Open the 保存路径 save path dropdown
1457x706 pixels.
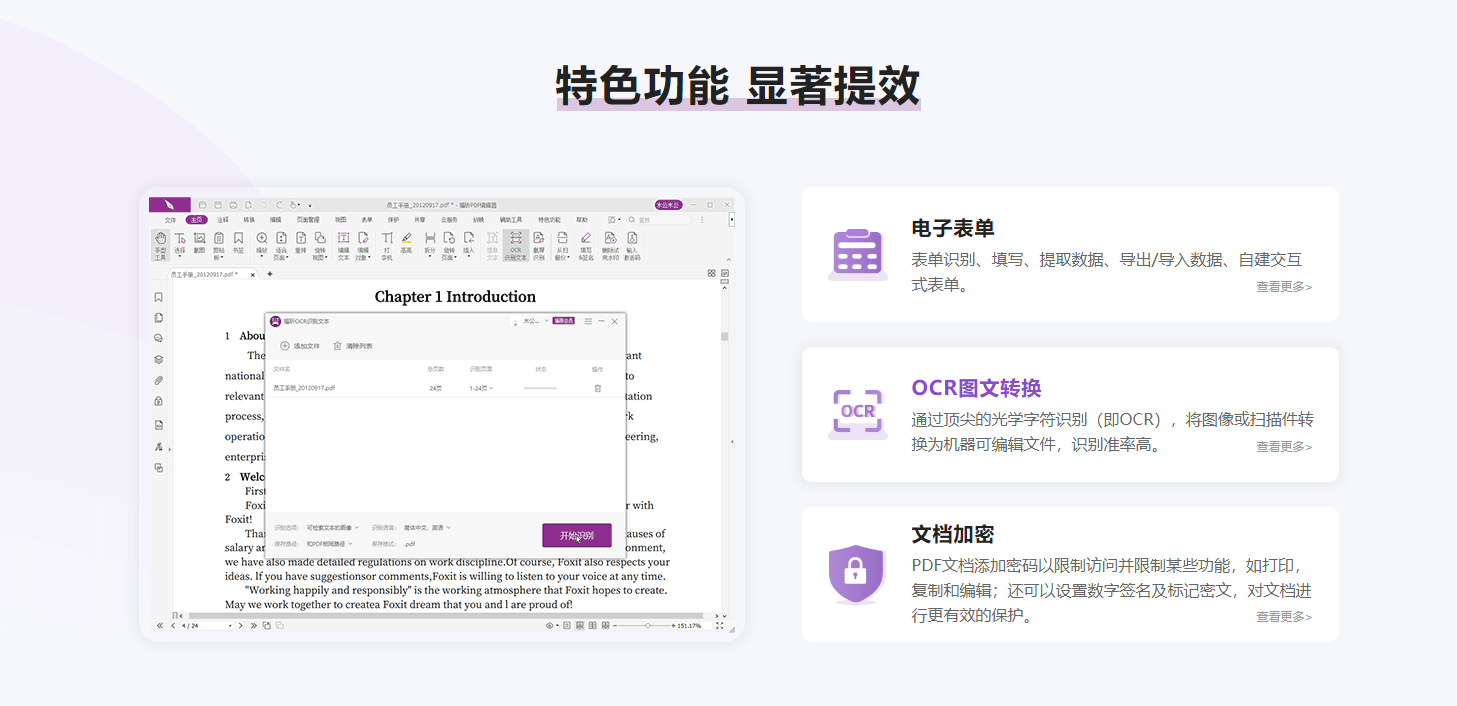[328, 544]
